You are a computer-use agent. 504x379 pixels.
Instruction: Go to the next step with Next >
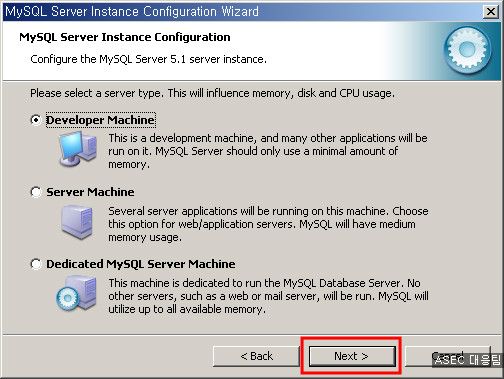click(352, 356)
